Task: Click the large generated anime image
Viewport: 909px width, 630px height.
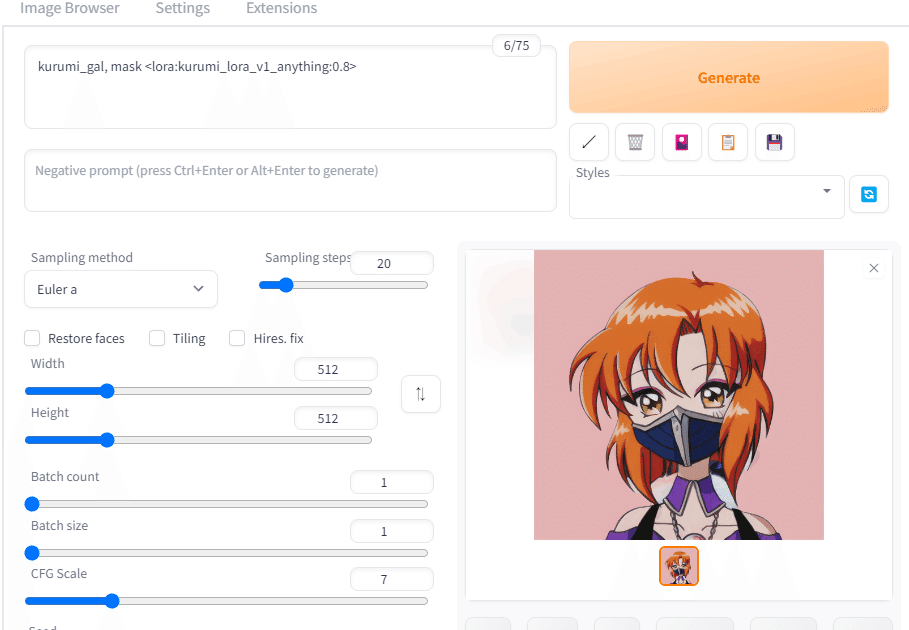Action: pos(679,395)
